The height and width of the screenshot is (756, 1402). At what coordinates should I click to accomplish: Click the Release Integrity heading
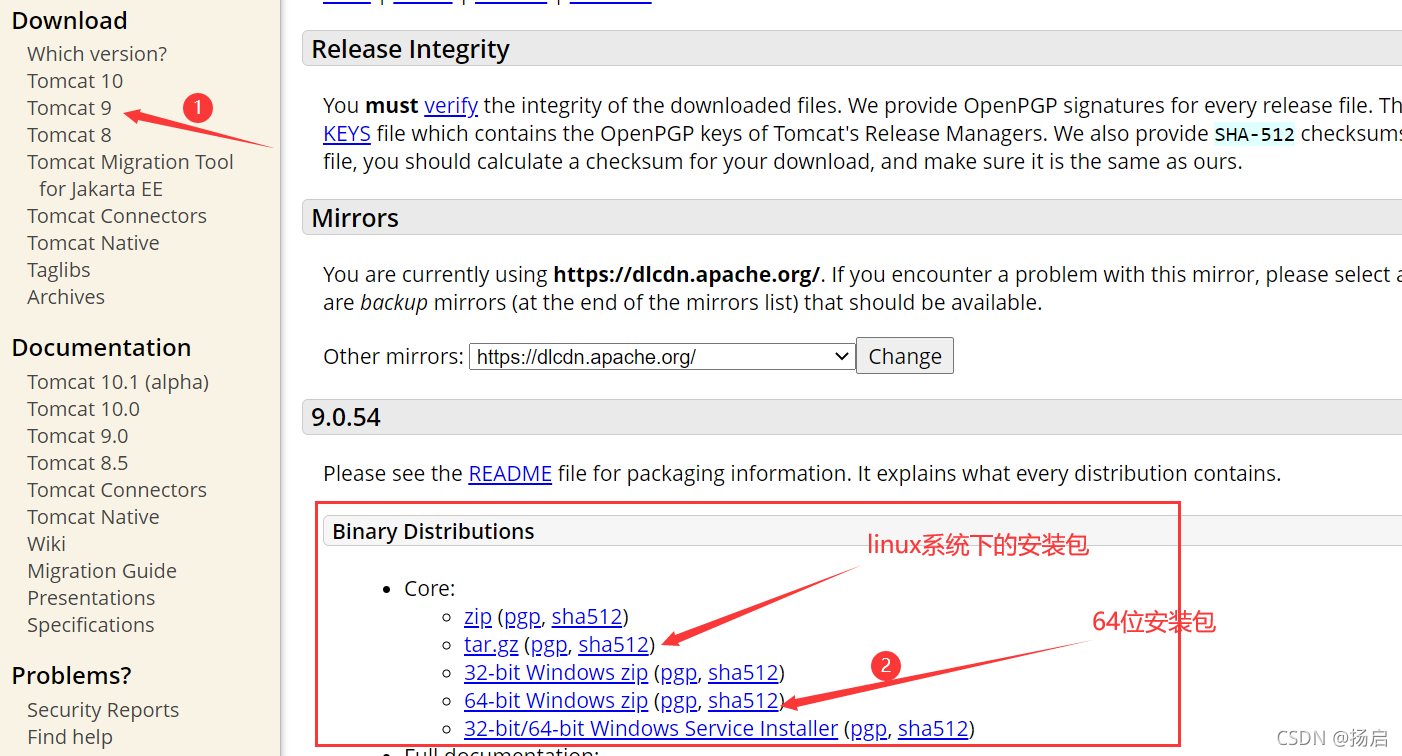pyautogui.click(x=410, y=49)
